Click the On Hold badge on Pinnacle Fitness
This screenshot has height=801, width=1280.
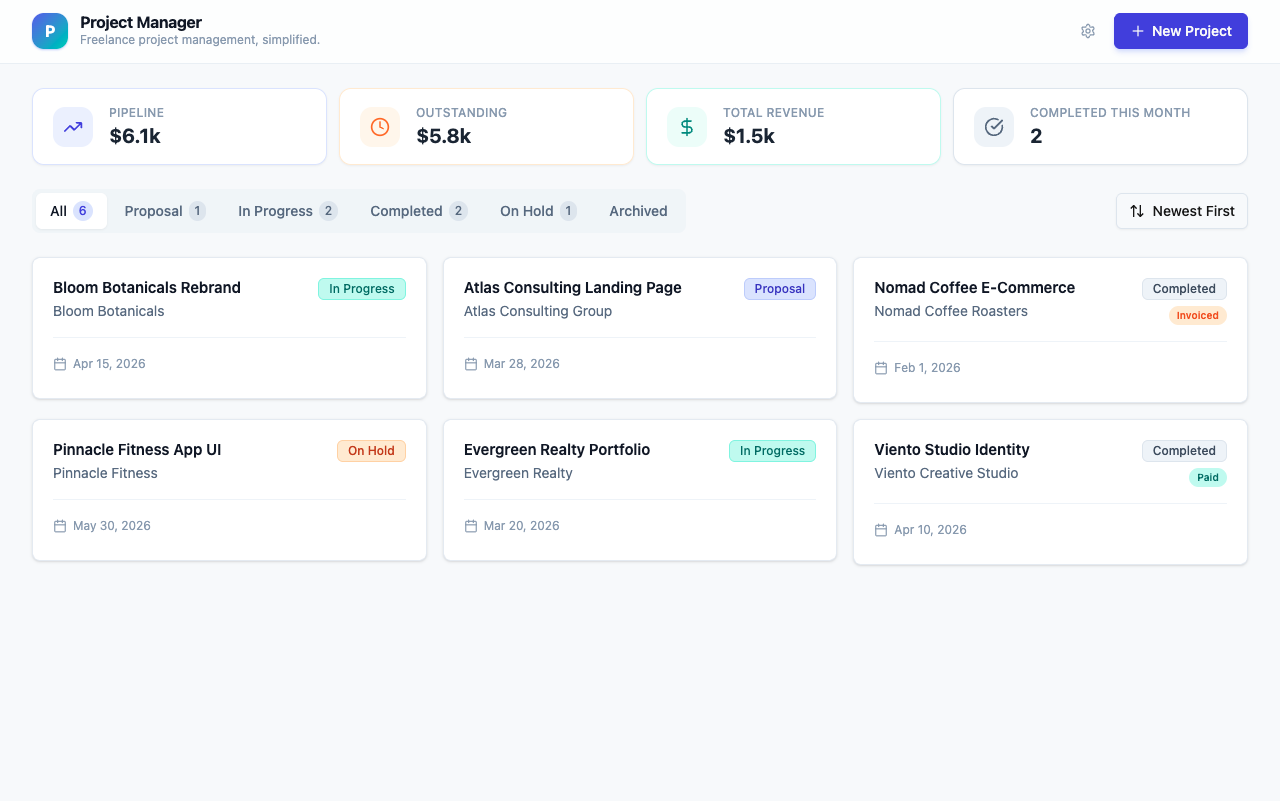tap(371, 451)
